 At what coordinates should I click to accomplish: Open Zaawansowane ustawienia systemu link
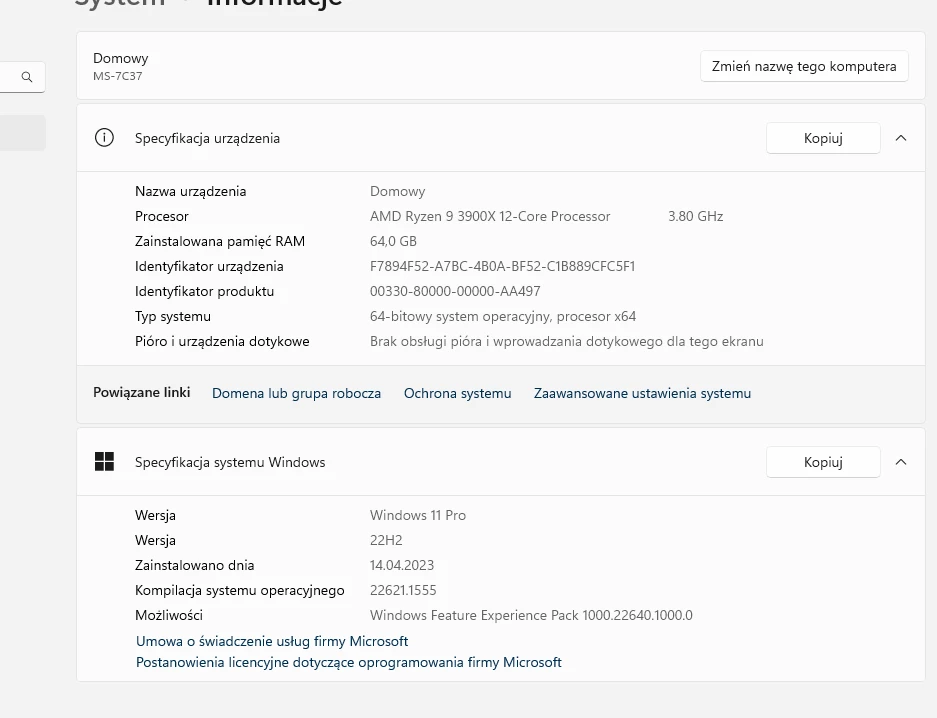pos(642,393)
